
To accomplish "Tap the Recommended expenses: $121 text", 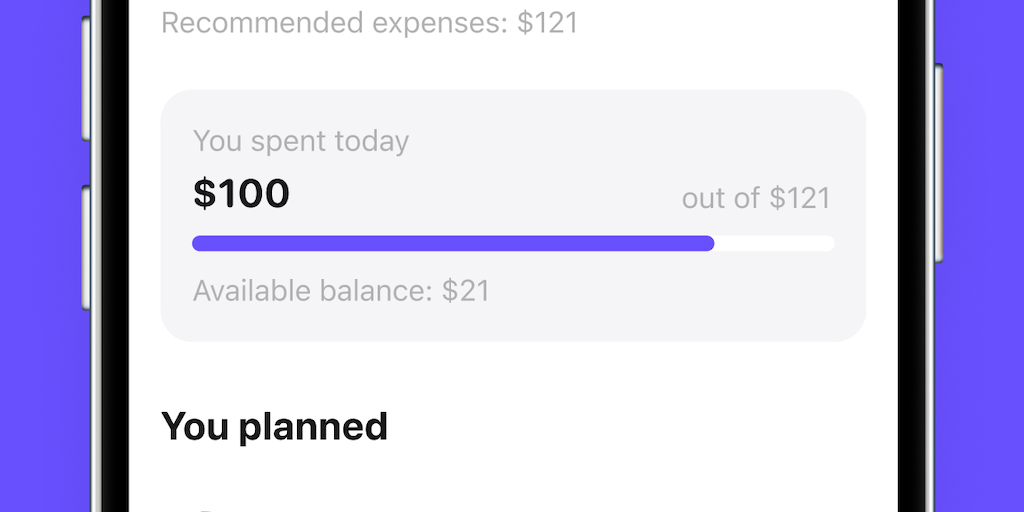I will point(369,23).
